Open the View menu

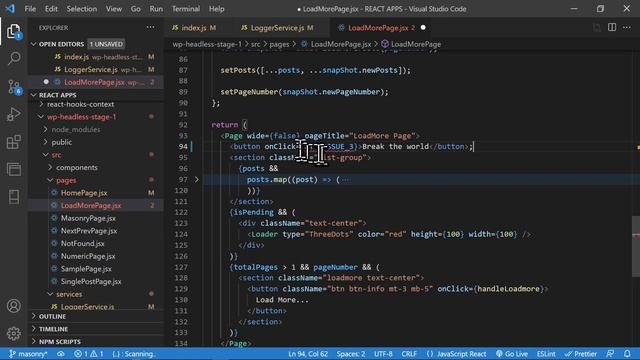(x=113, y=9)
